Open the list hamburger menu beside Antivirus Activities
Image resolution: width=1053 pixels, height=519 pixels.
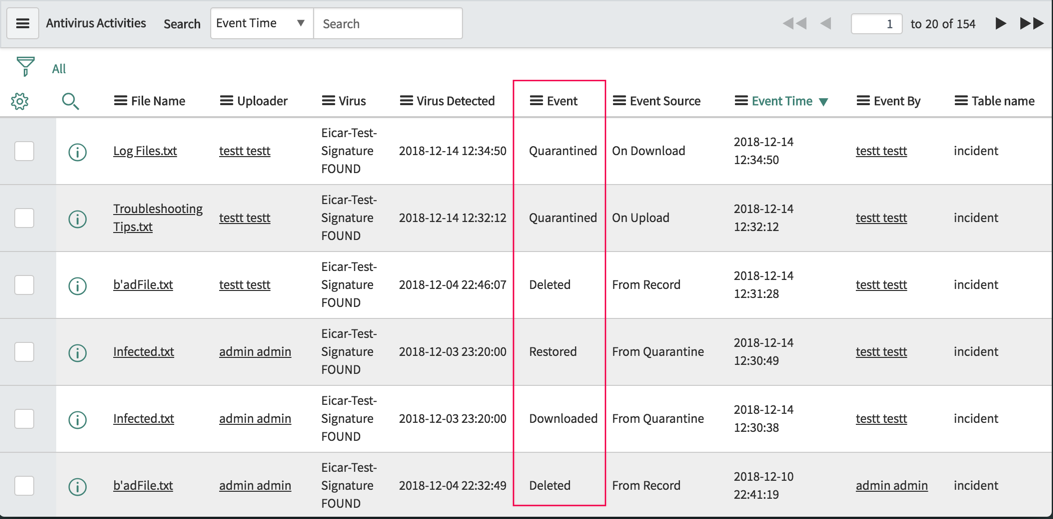(x=22, y=23)
